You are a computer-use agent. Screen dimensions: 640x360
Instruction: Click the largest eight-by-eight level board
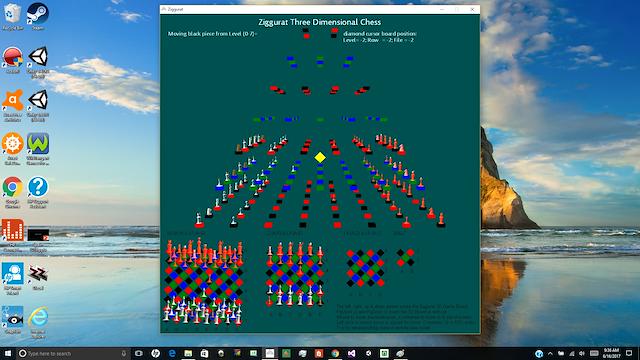[x=203, y=282]
